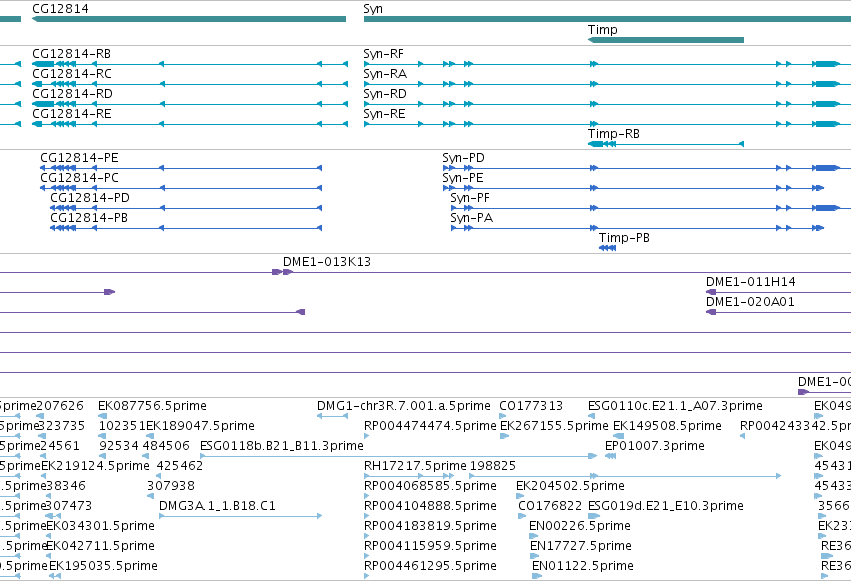Click EST label CO177313
The height and width of the screenshot is (581, 851).
point(531,406)
